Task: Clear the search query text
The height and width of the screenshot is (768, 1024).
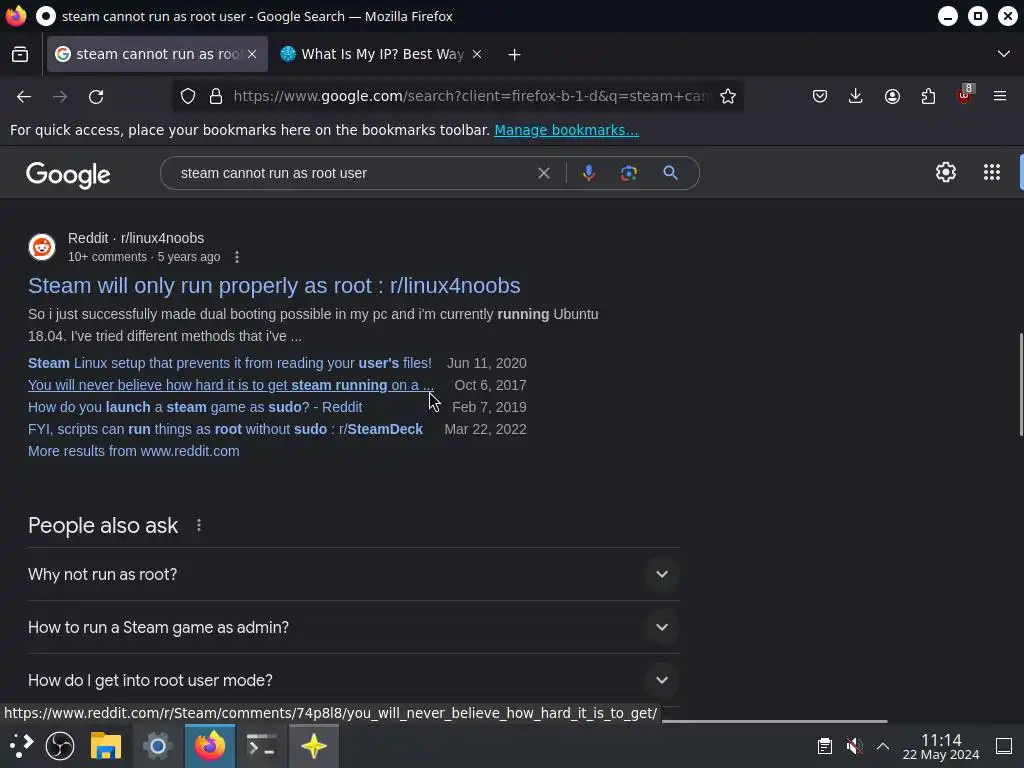Action: 544,173
